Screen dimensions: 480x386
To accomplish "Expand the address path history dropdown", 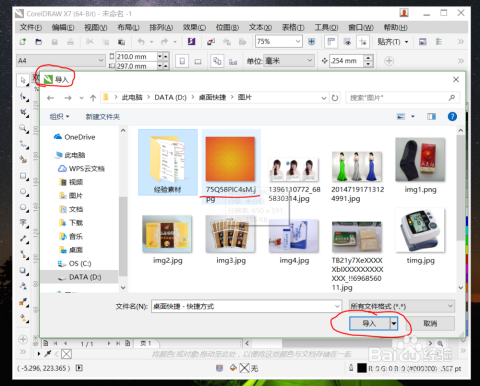I will tap(324, 98).
